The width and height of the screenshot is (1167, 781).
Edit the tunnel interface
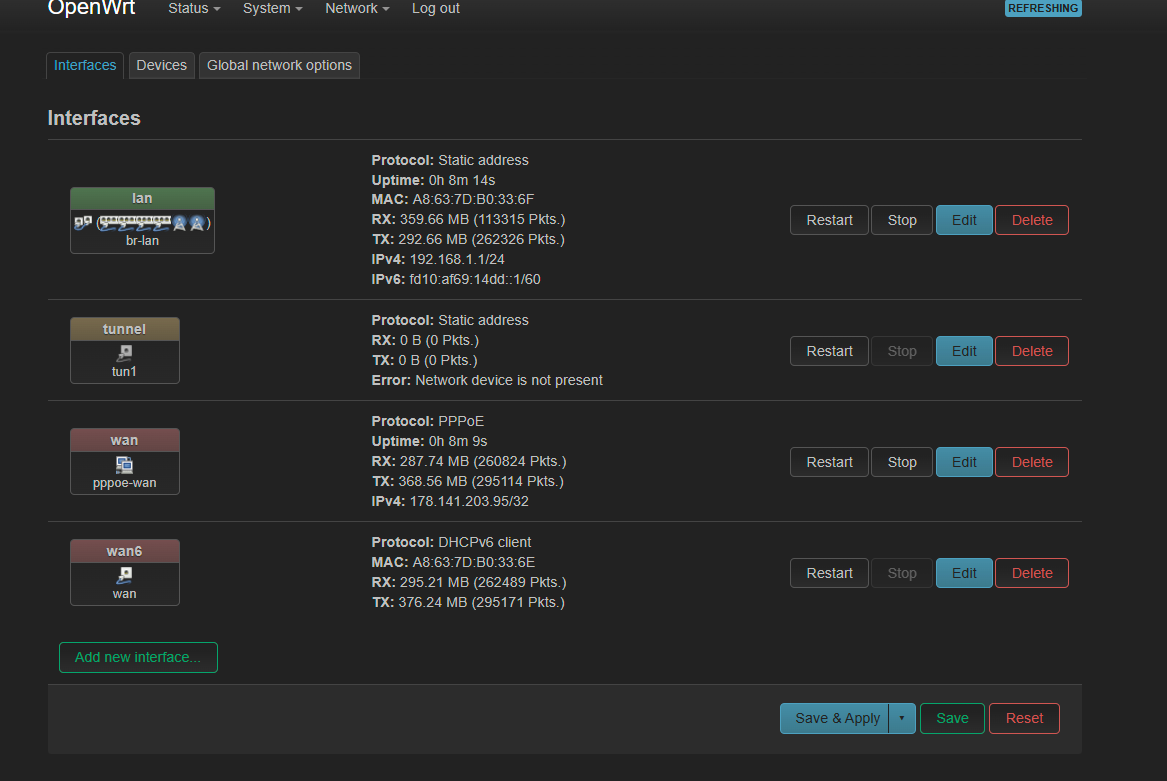point(964,351)
